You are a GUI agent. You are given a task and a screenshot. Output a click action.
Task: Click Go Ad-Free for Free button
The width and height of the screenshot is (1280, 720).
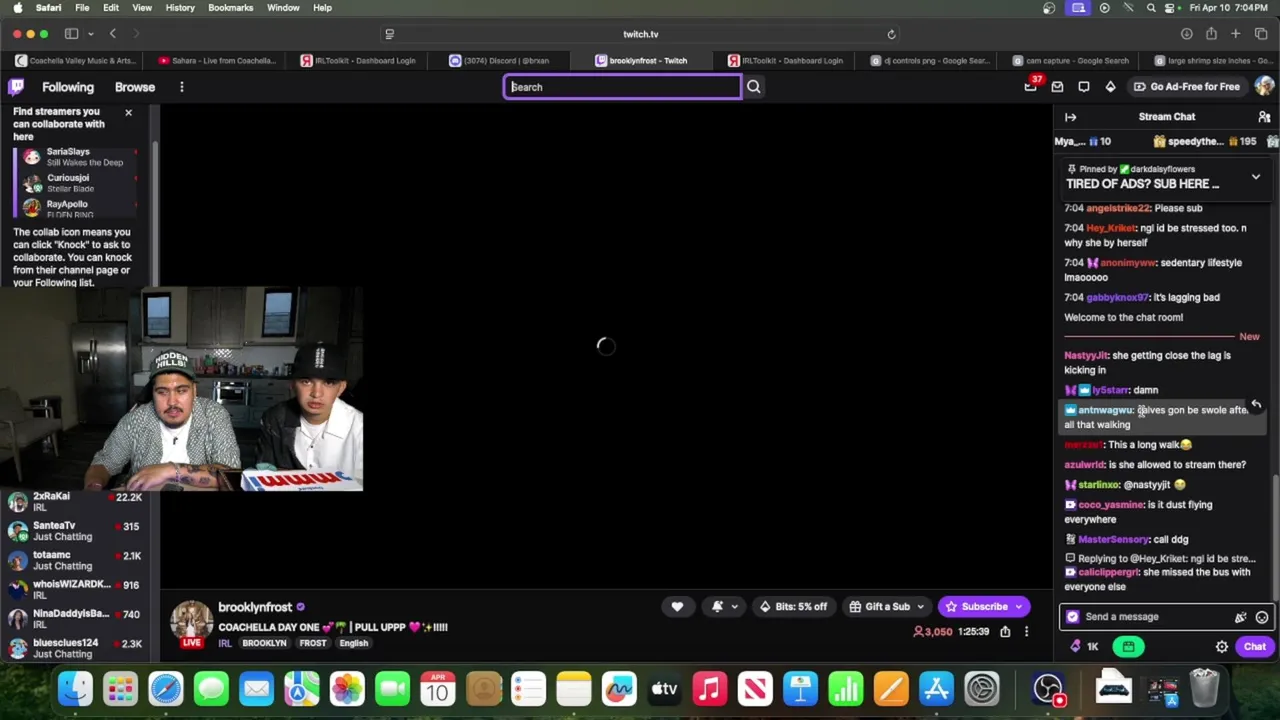1187,87
